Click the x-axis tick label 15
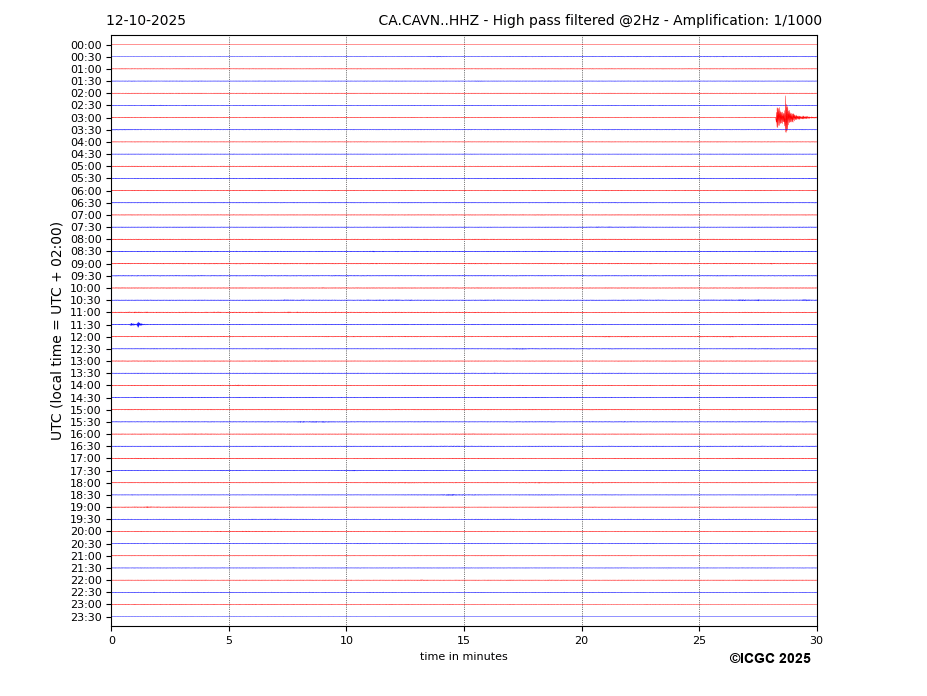The width and height of the screenshot is (927, 696). (464, 640)
